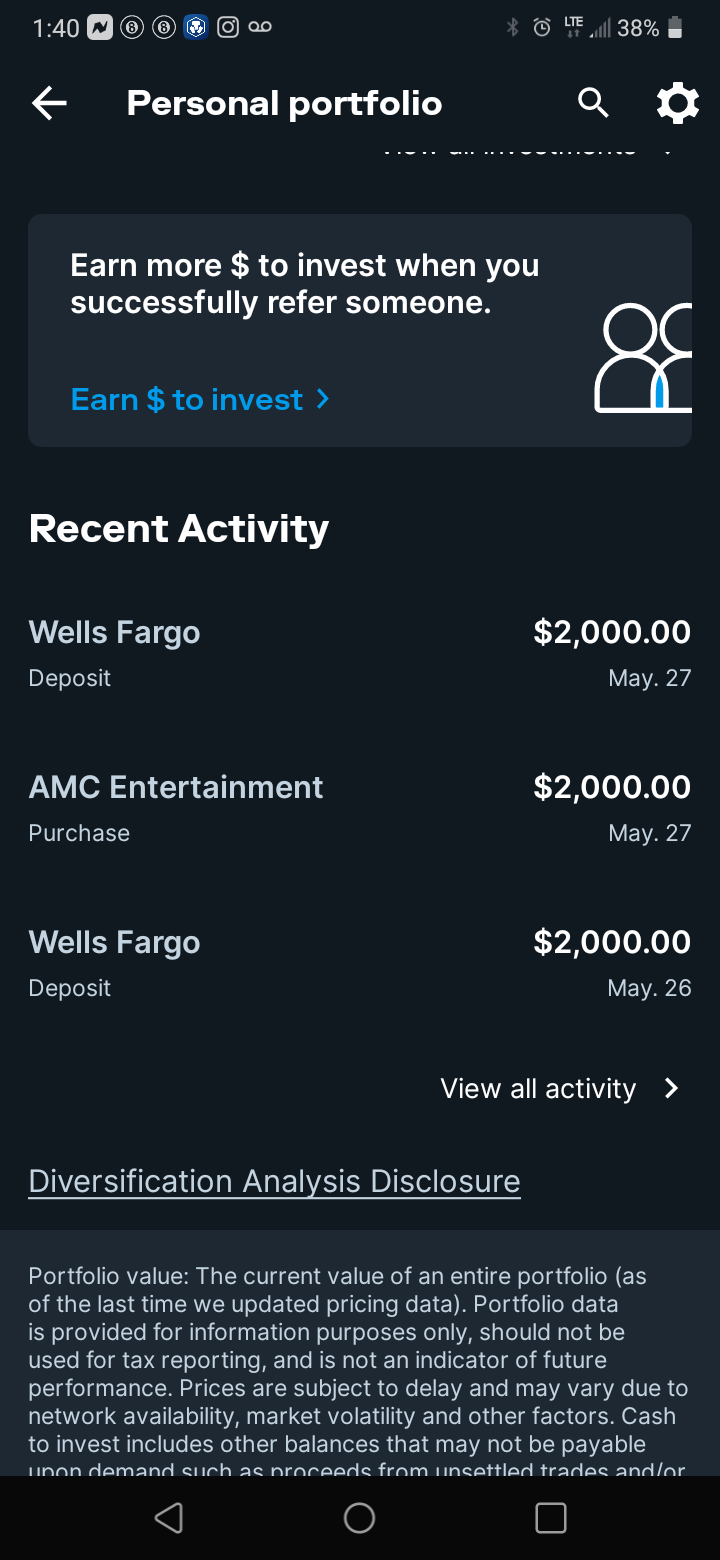This screenshot has width=720, height=1560.
Task: Open the View all activity link
Action: point(538,1088)
